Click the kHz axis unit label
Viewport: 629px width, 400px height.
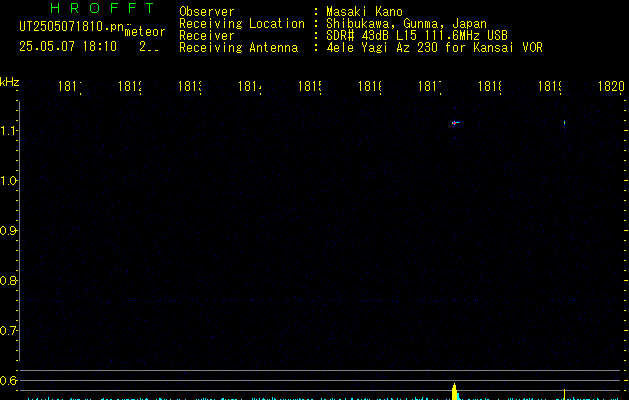click(x=10, y=82)
